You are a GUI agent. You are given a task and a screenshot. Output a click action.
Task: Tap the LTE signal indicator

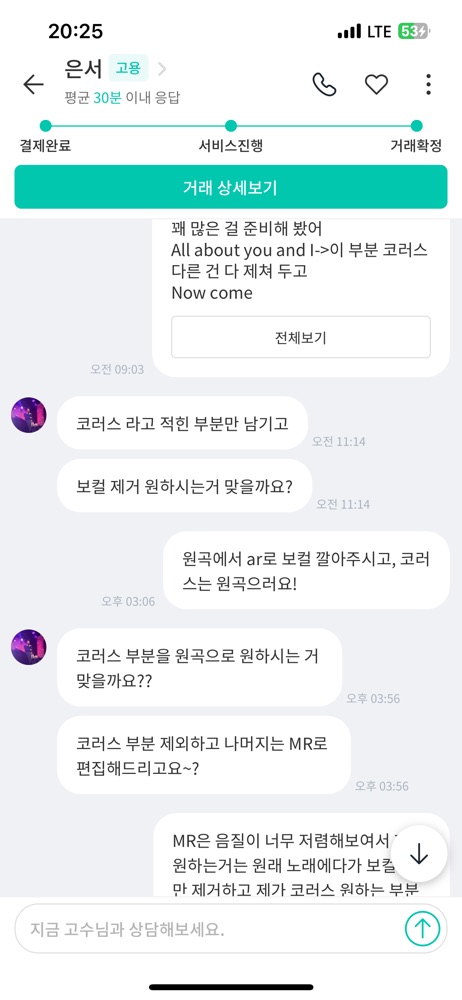point(380,31)
